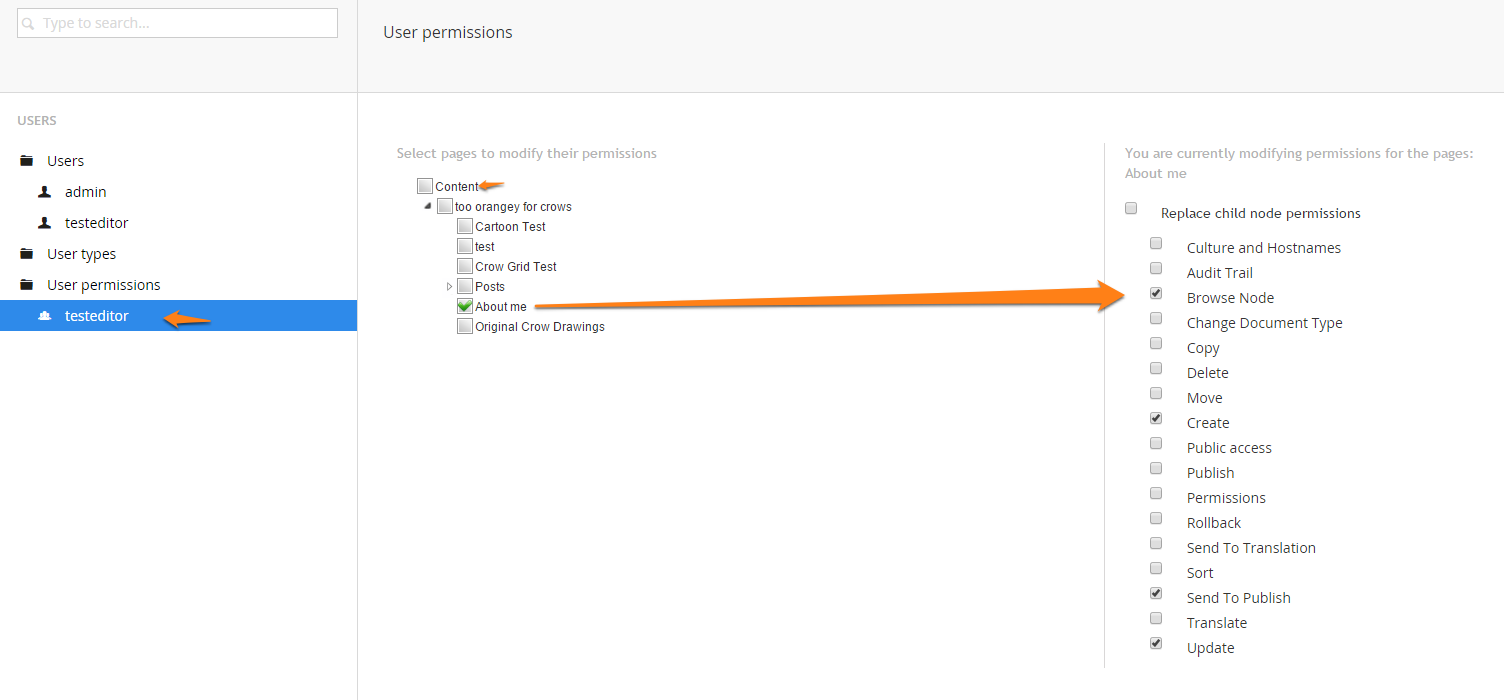Open the User permissions section
This screenshot has height=700, width=1504.
[x=103, y=285]
